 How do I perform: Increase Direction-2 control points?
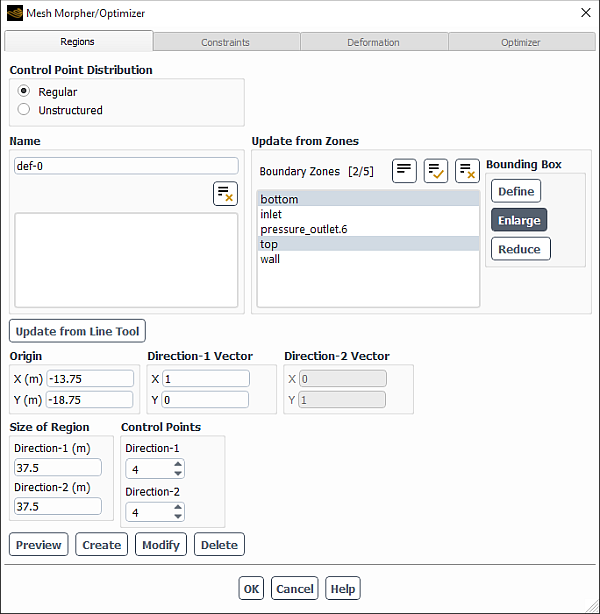[x=178, y=507]
